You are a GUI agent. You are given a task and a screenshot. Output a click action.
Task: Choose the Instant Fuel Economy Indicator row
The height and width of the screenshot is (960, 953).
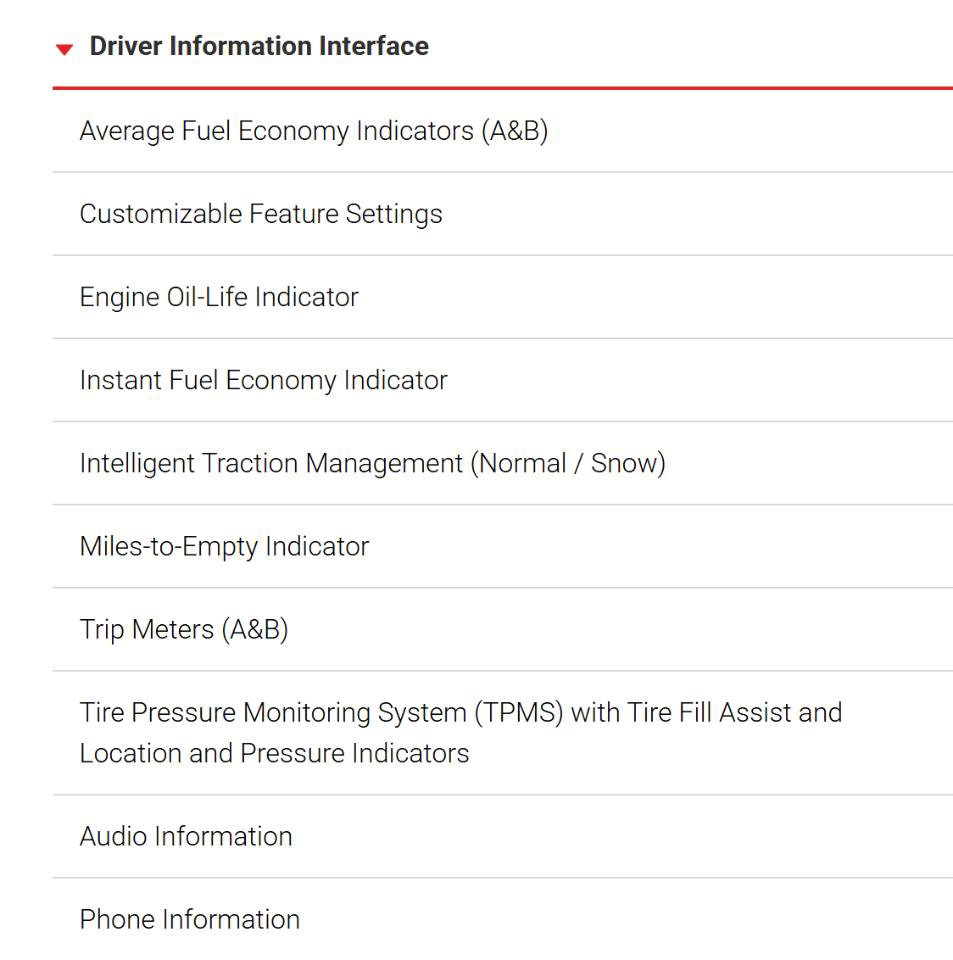coord(503,380)
